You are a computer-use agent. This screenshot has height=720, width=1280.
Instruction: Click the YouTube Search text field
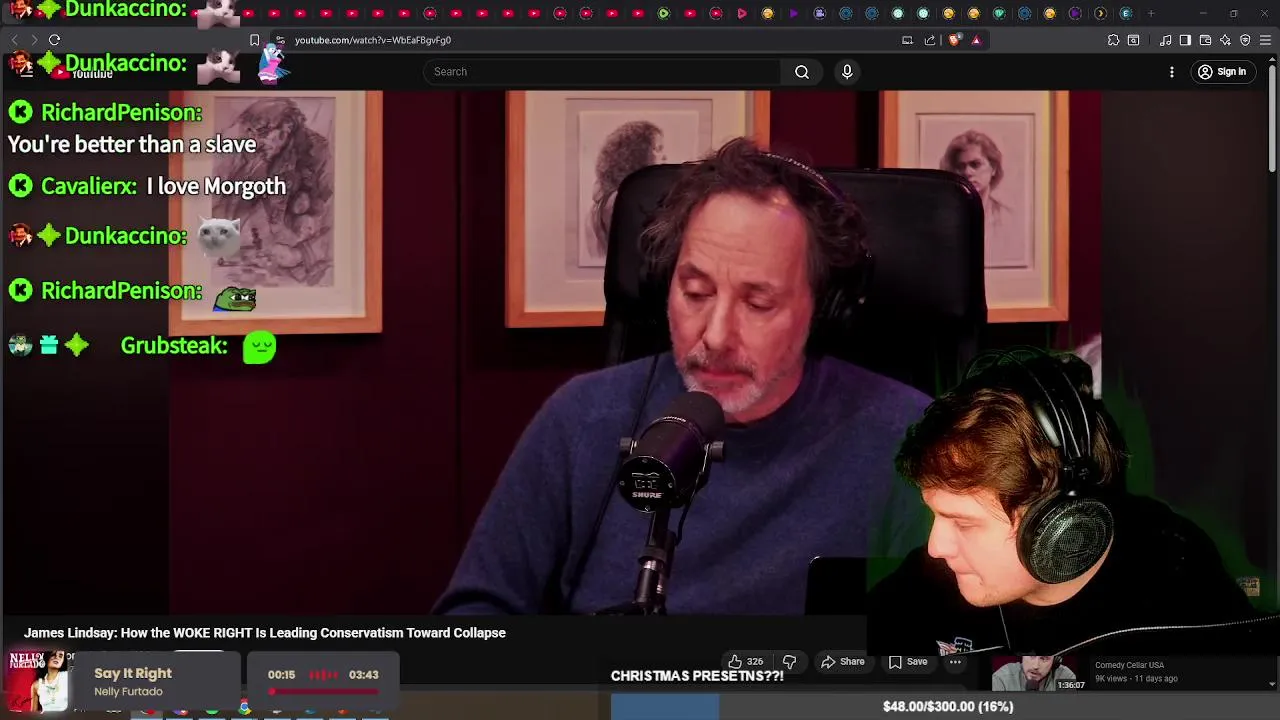602,71
